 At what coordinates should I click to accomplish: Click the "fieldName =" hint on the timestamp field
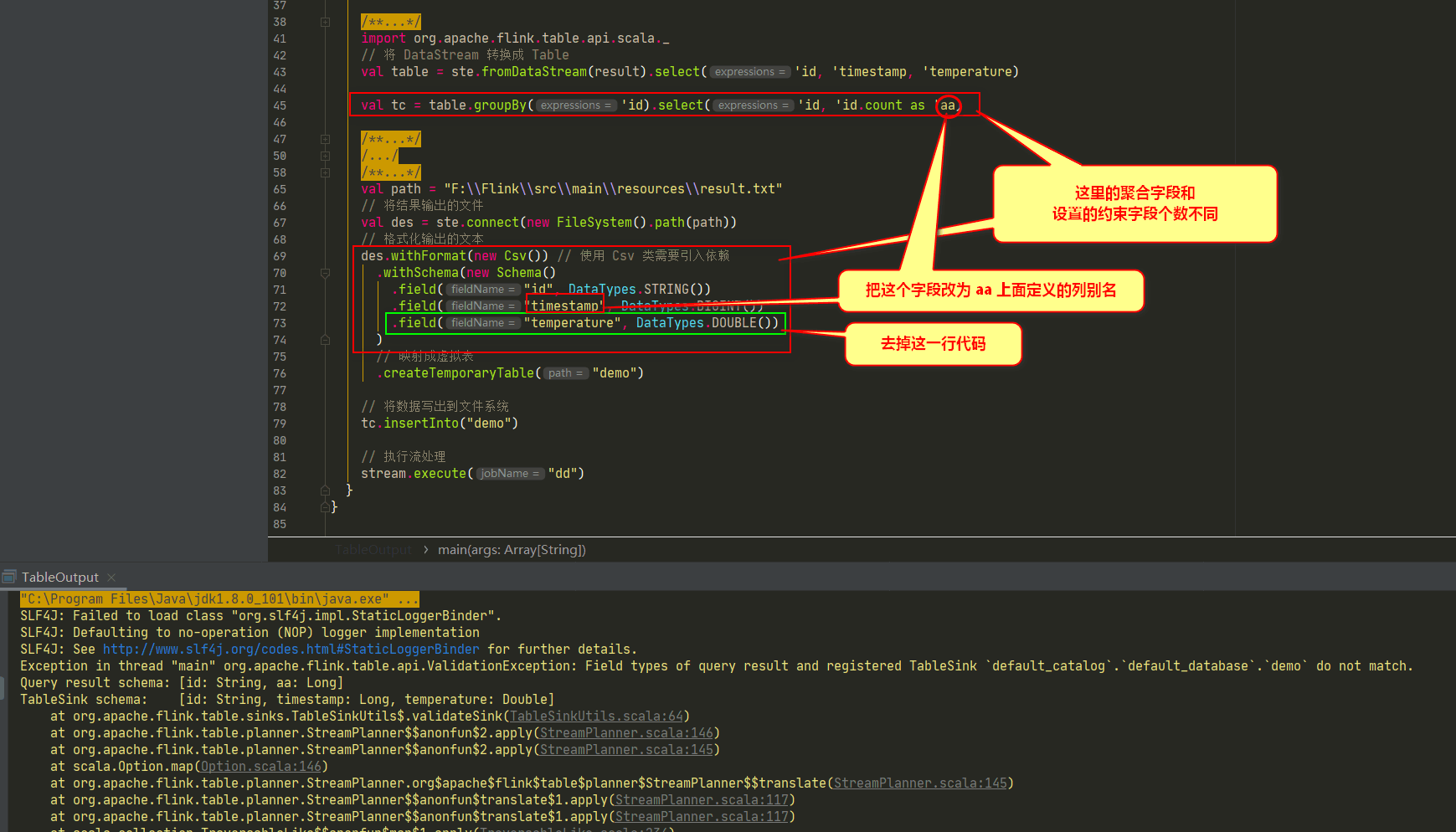click(482, 306)
